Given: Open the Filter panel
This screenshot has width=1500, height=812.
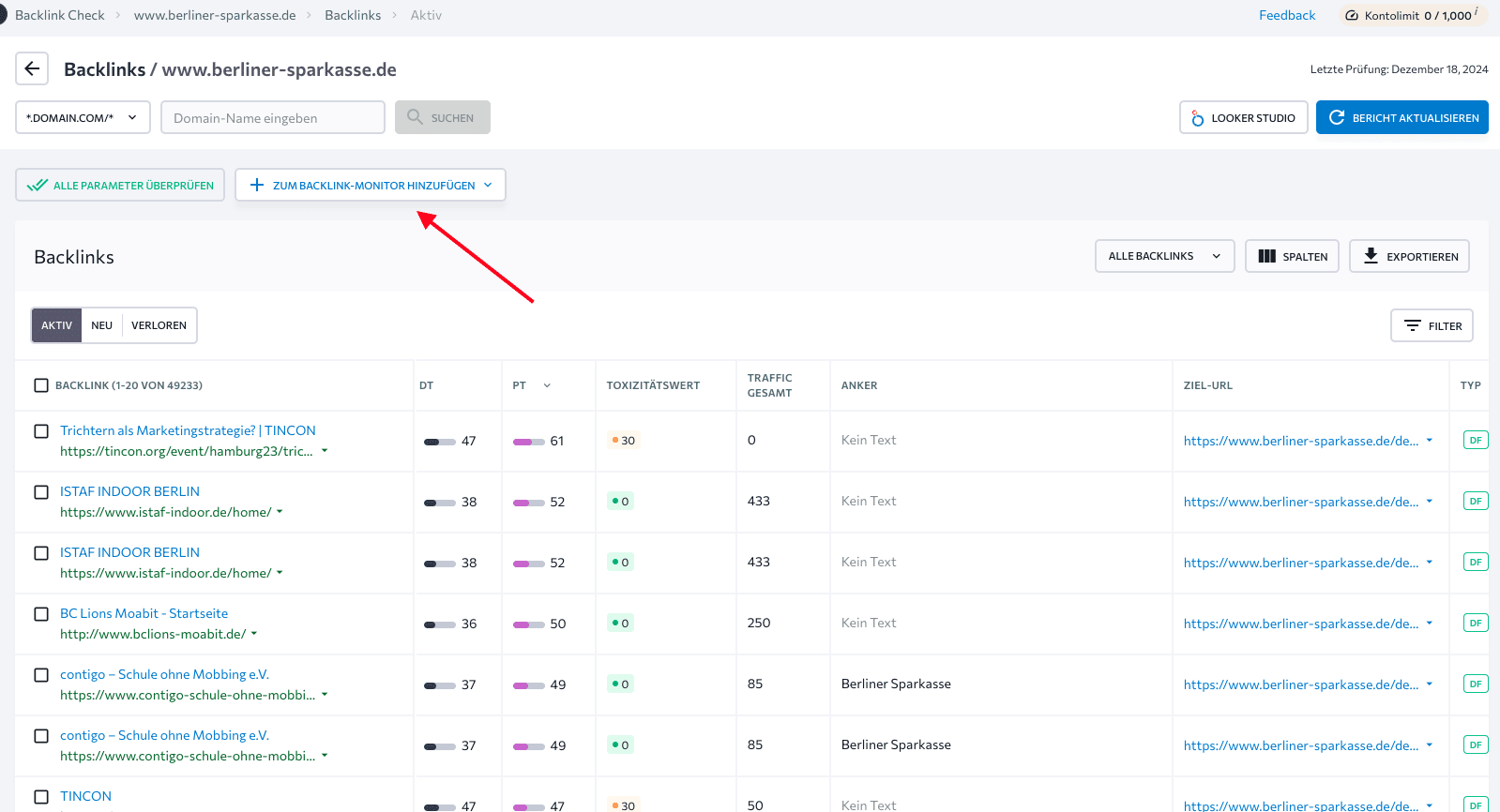Looking at the screenshot, I should [x=1432, y=325].
